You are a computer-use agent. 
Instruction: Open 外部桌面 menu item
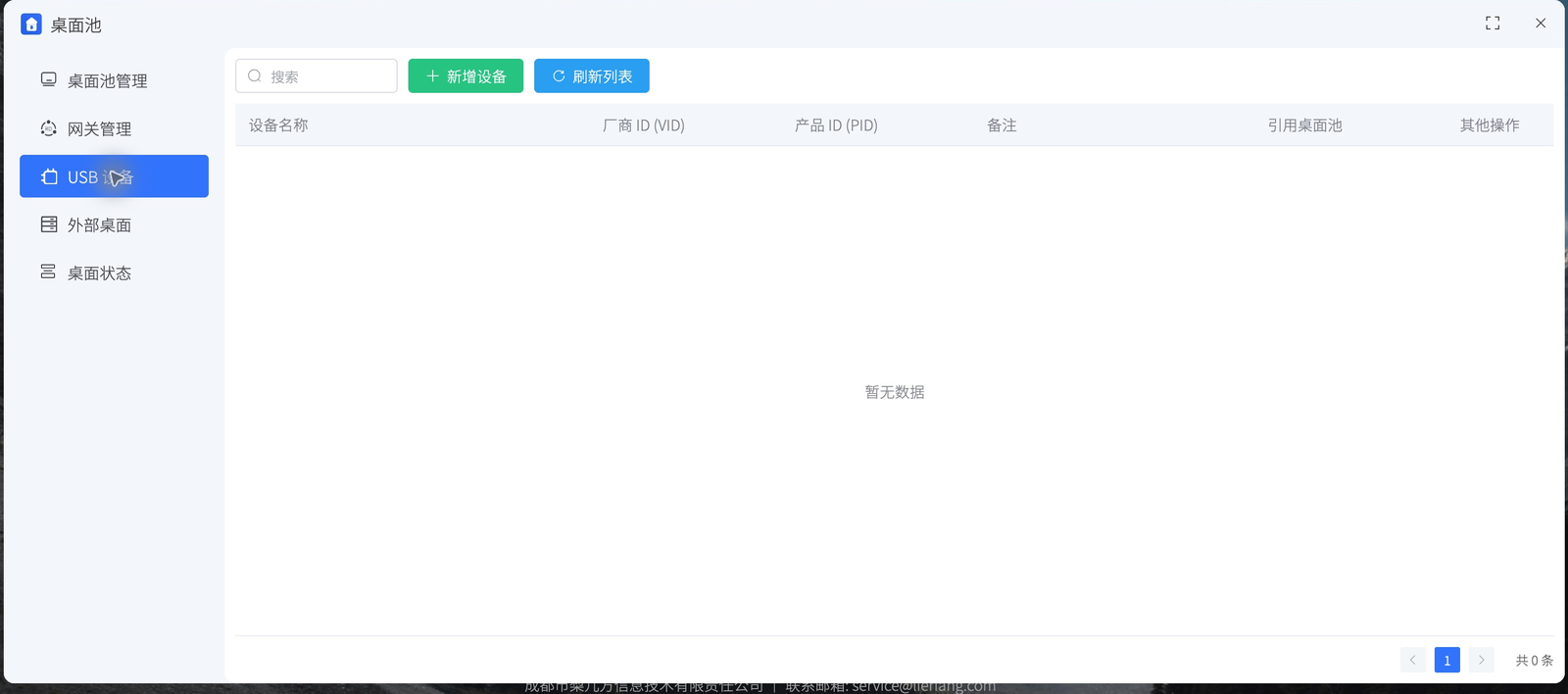114,224
